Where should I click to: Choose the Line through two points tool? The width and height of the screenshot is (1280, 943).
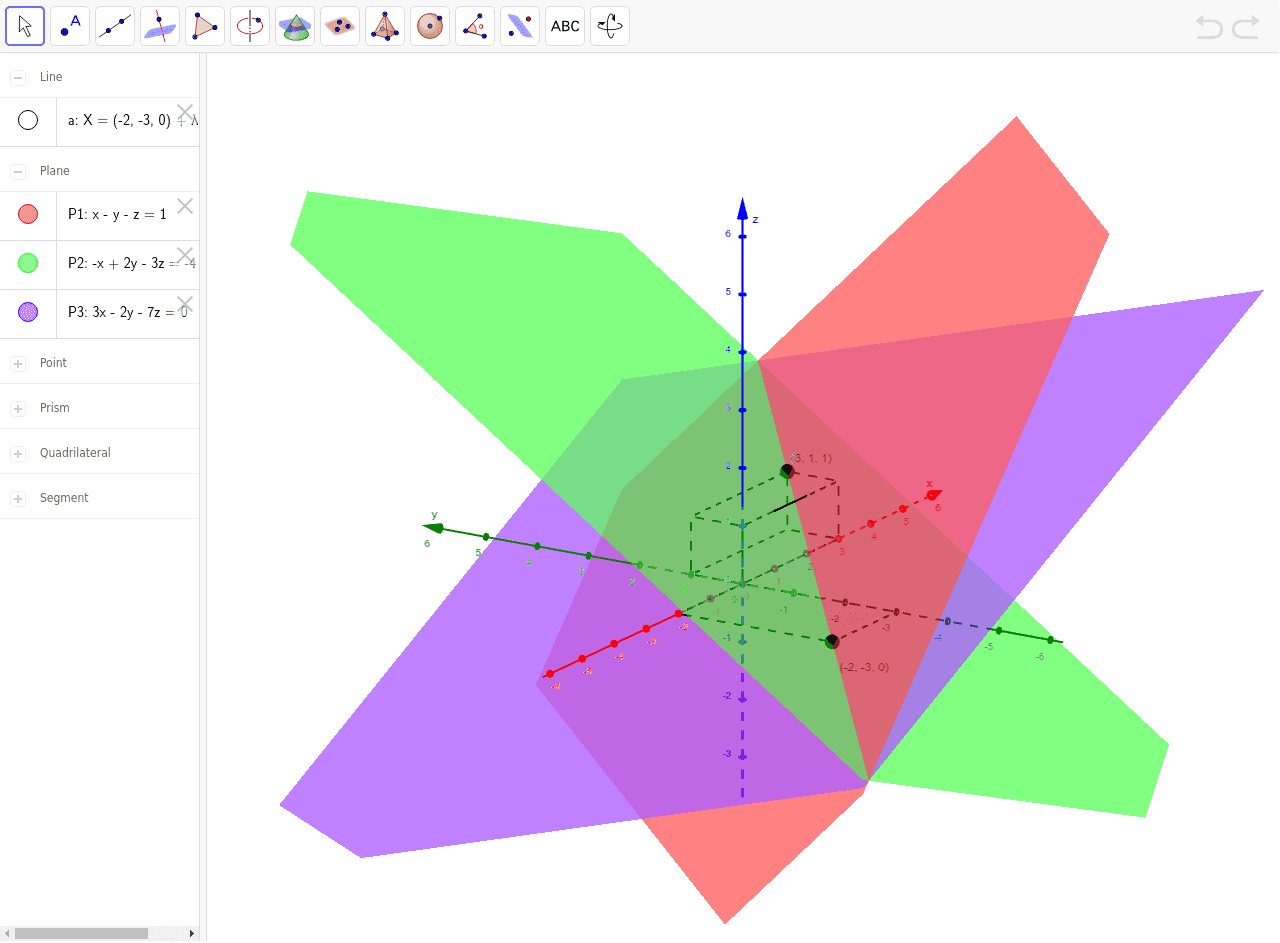[114, 25]
